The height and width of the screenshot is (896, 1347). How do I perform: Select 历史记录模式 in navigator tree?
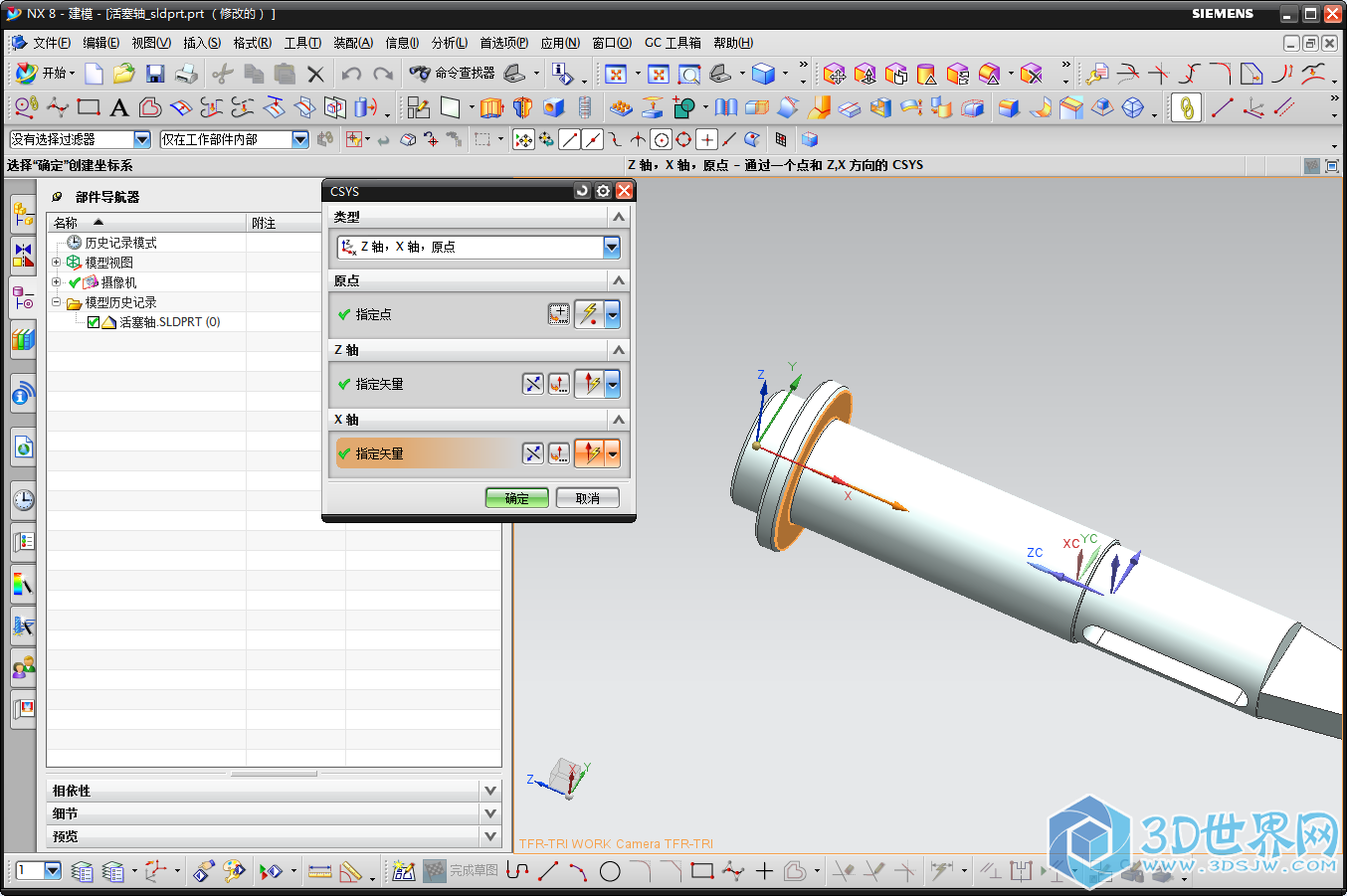coord(120,243)
